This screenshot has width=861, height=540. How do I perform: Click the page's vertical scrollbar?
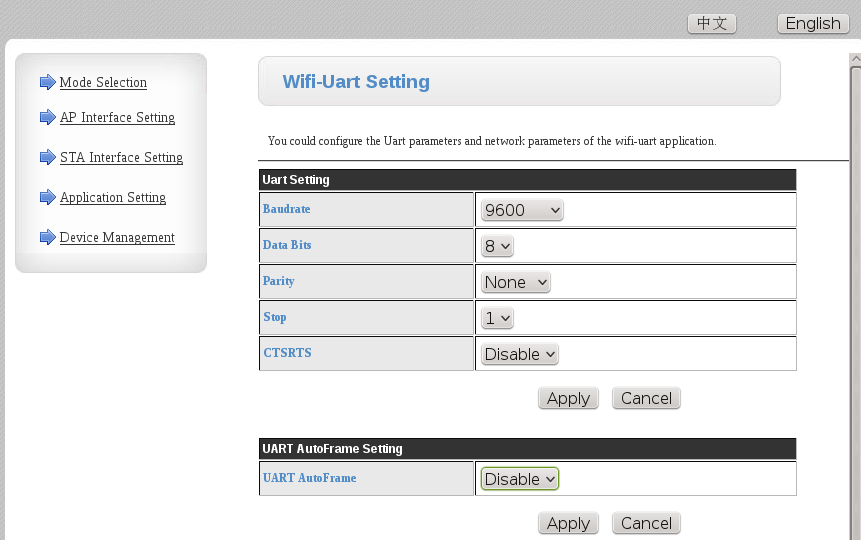pos(855,300)
